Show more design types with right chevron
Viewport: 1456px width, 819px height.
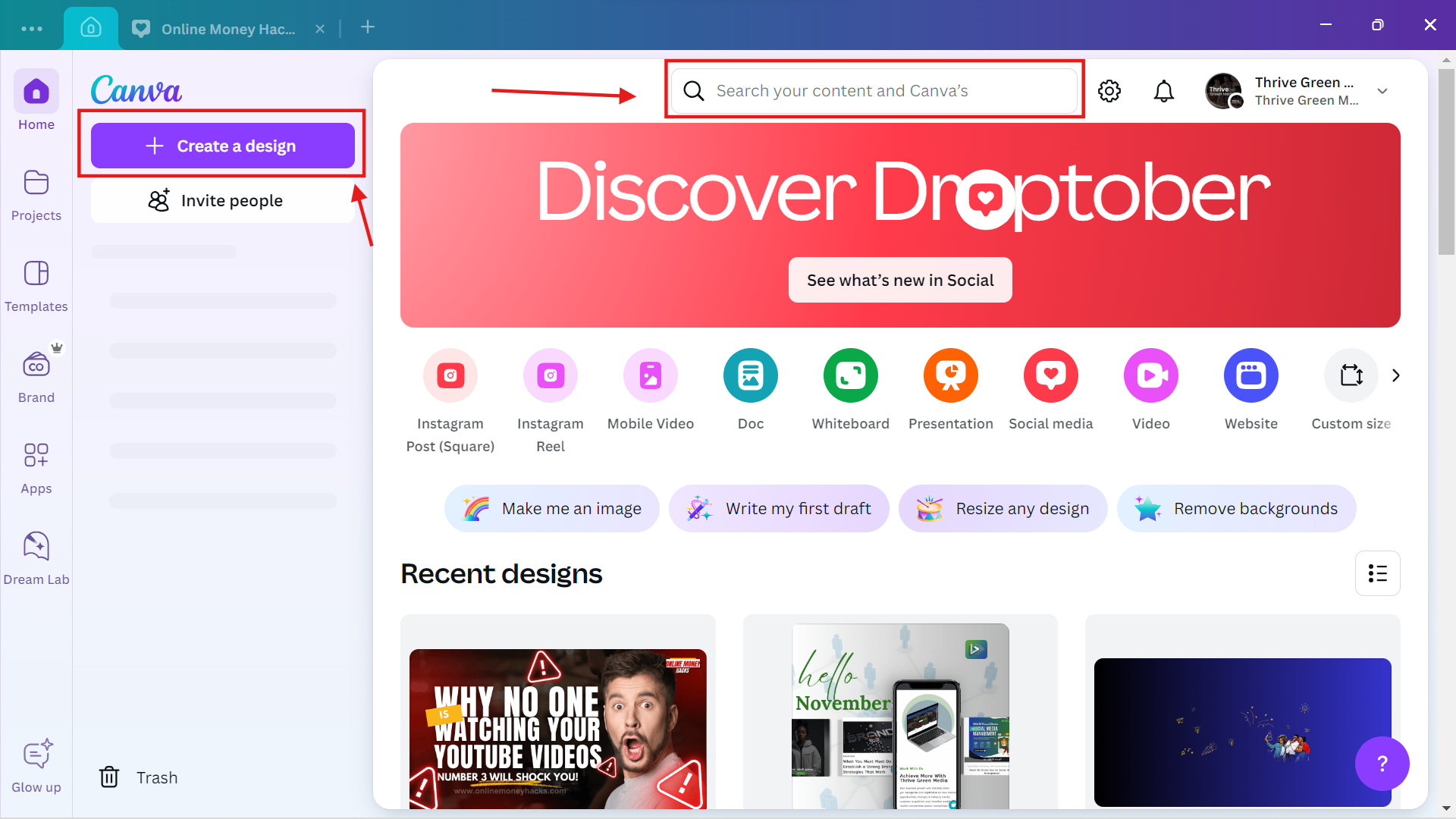[x=1395, y=375]
